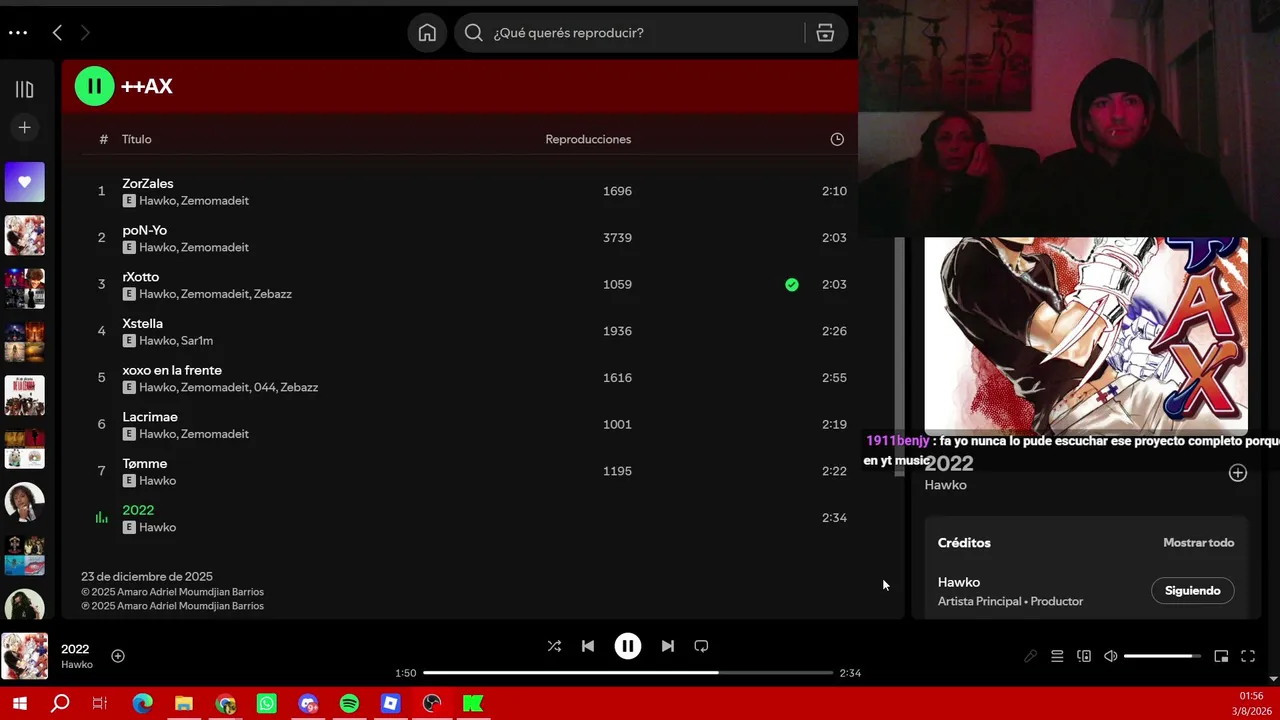Open WhatsApp from the taskbar
Screen dimensions: 1280x720
(x=266, y=704)
